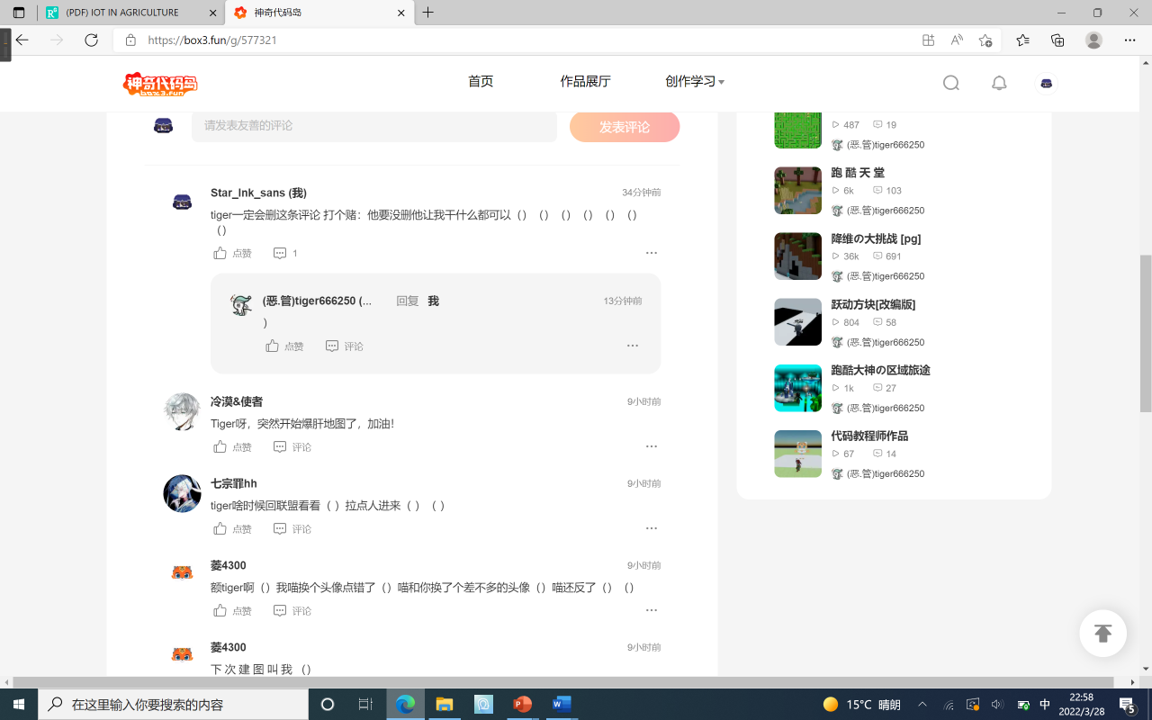Screen dimensions: 1152x720
Task: Click the box3.fun site logo
Action: tap(160, 84)
